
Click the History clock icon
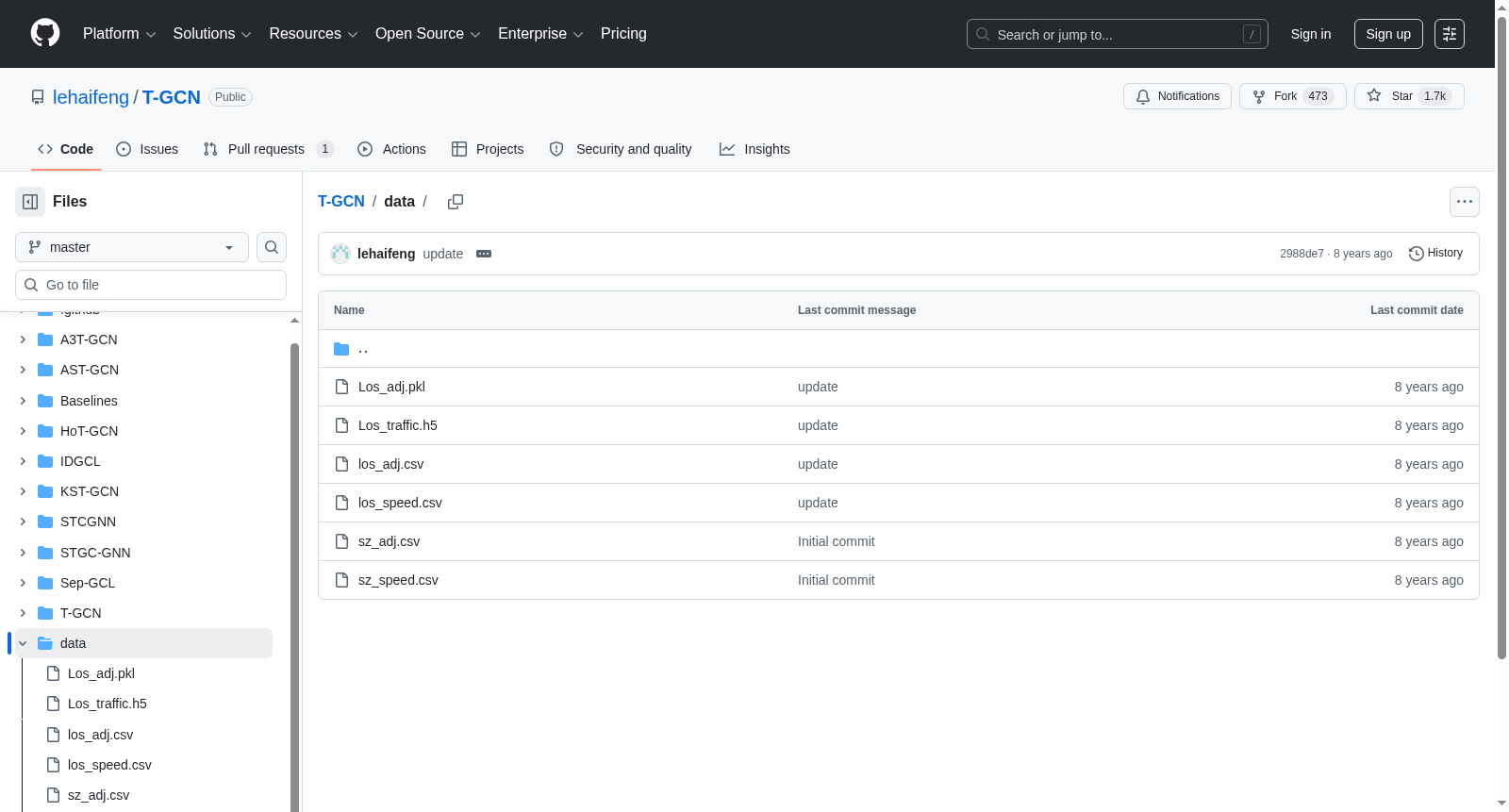1416,254
